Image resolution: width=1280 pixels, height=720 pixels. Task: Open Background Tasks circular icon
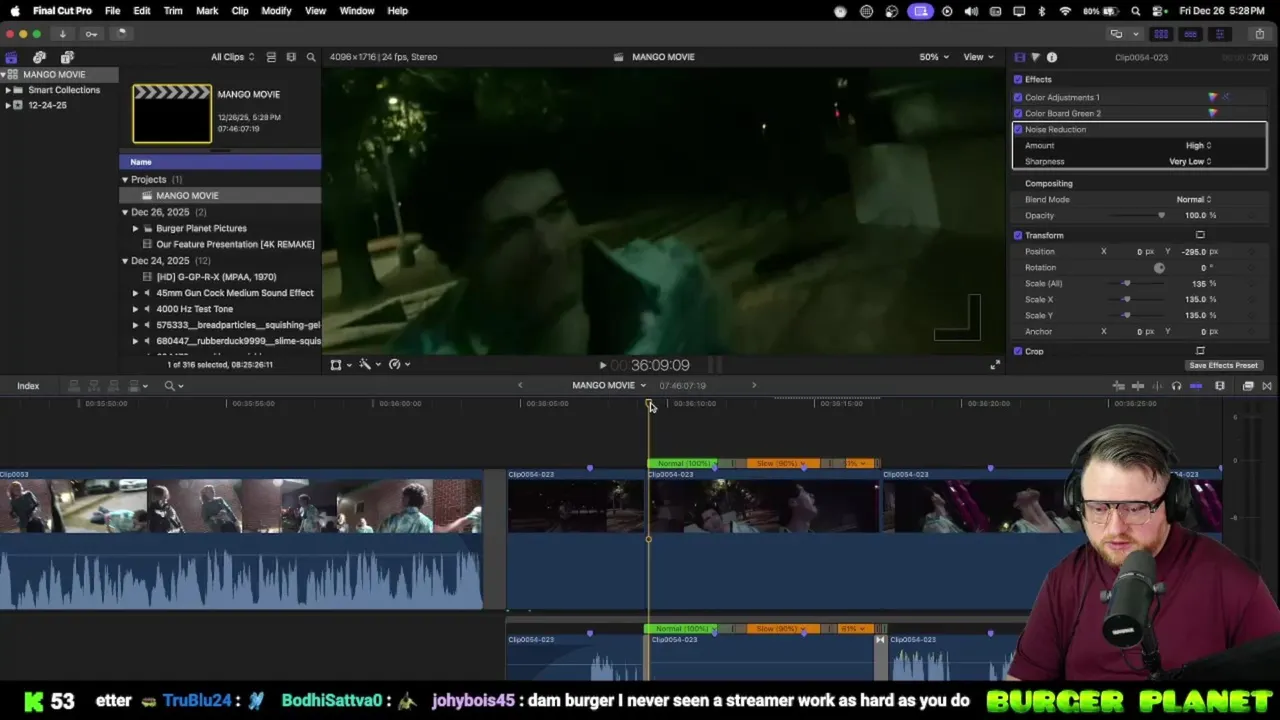[120, 34]
